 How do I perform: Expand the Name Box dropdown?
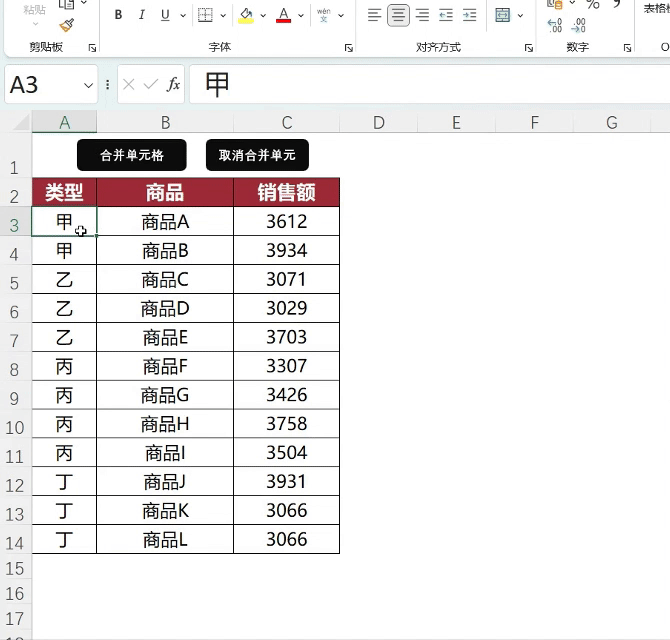coord(88,85)
